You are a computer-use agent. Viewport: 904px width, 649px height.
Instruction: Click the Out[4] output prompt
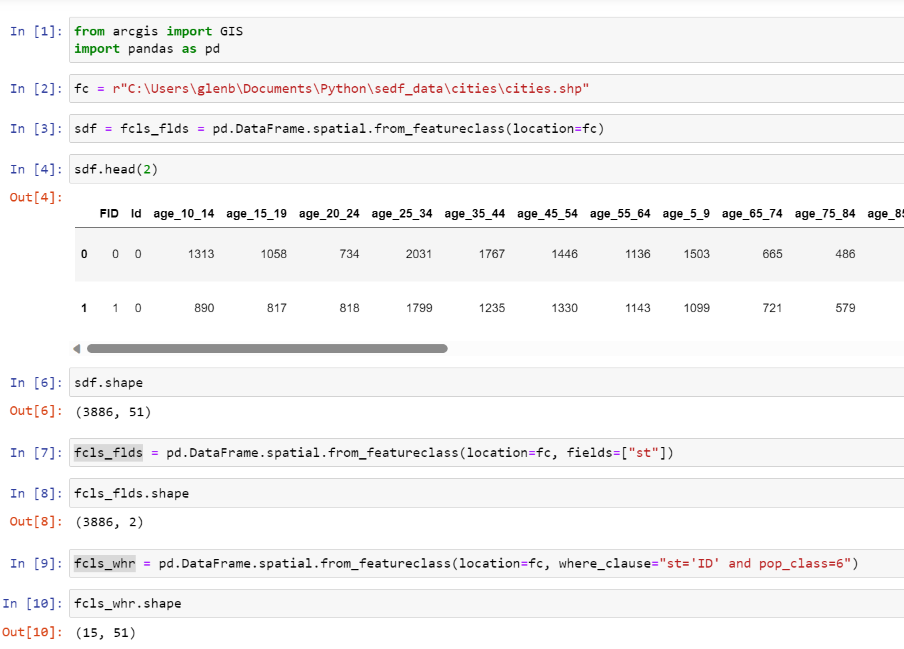click(36, 197)
